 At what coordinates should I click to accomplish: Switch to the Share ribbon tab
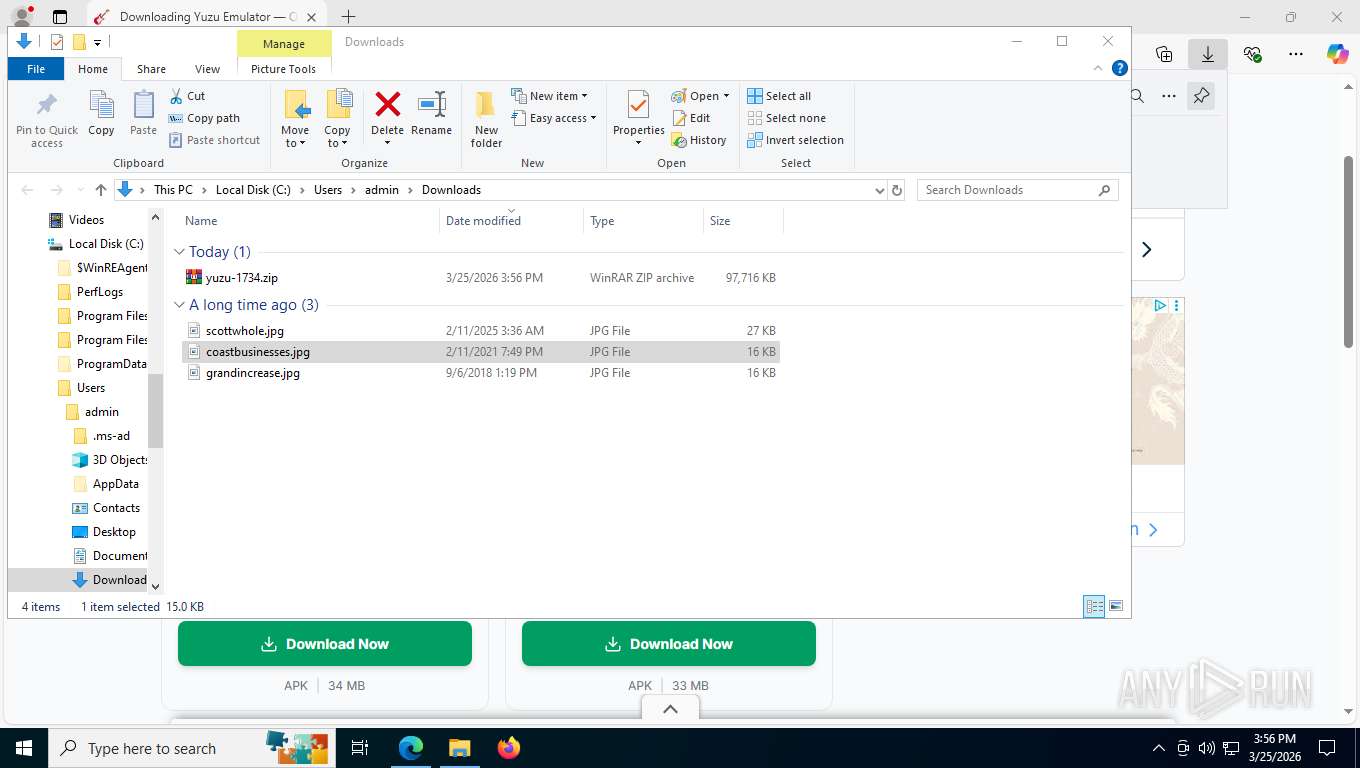151,69
